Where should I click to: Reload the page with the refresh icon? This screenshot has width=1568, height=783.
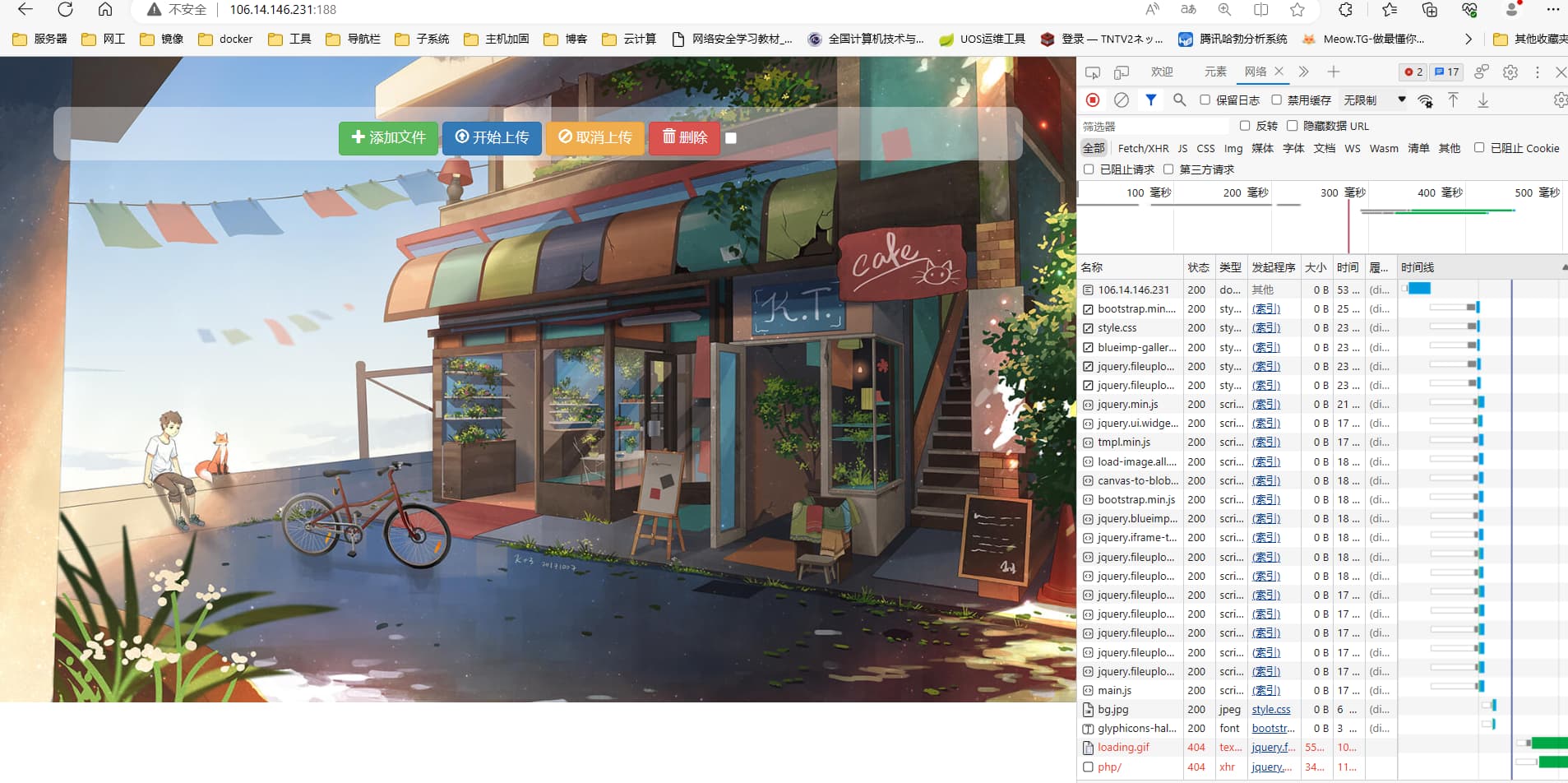(x=65, y=10)
